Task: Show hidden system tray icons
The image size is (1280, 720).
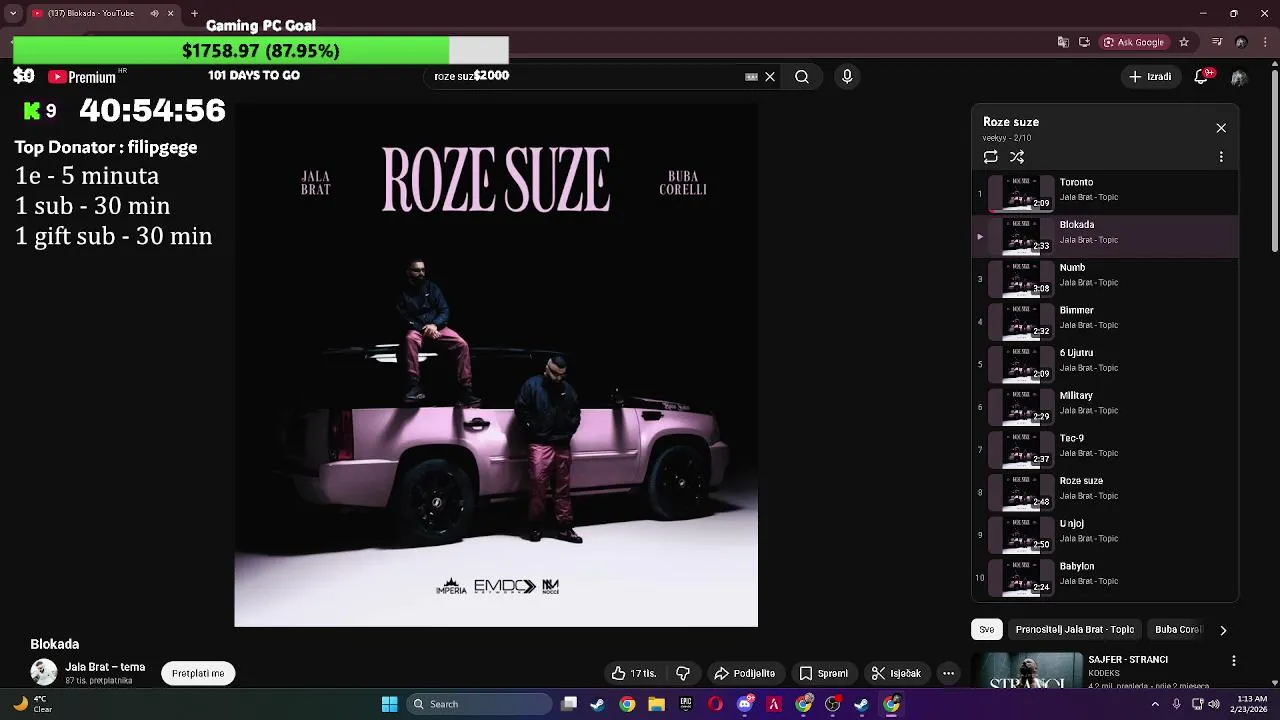Action: coord(1156,704)
